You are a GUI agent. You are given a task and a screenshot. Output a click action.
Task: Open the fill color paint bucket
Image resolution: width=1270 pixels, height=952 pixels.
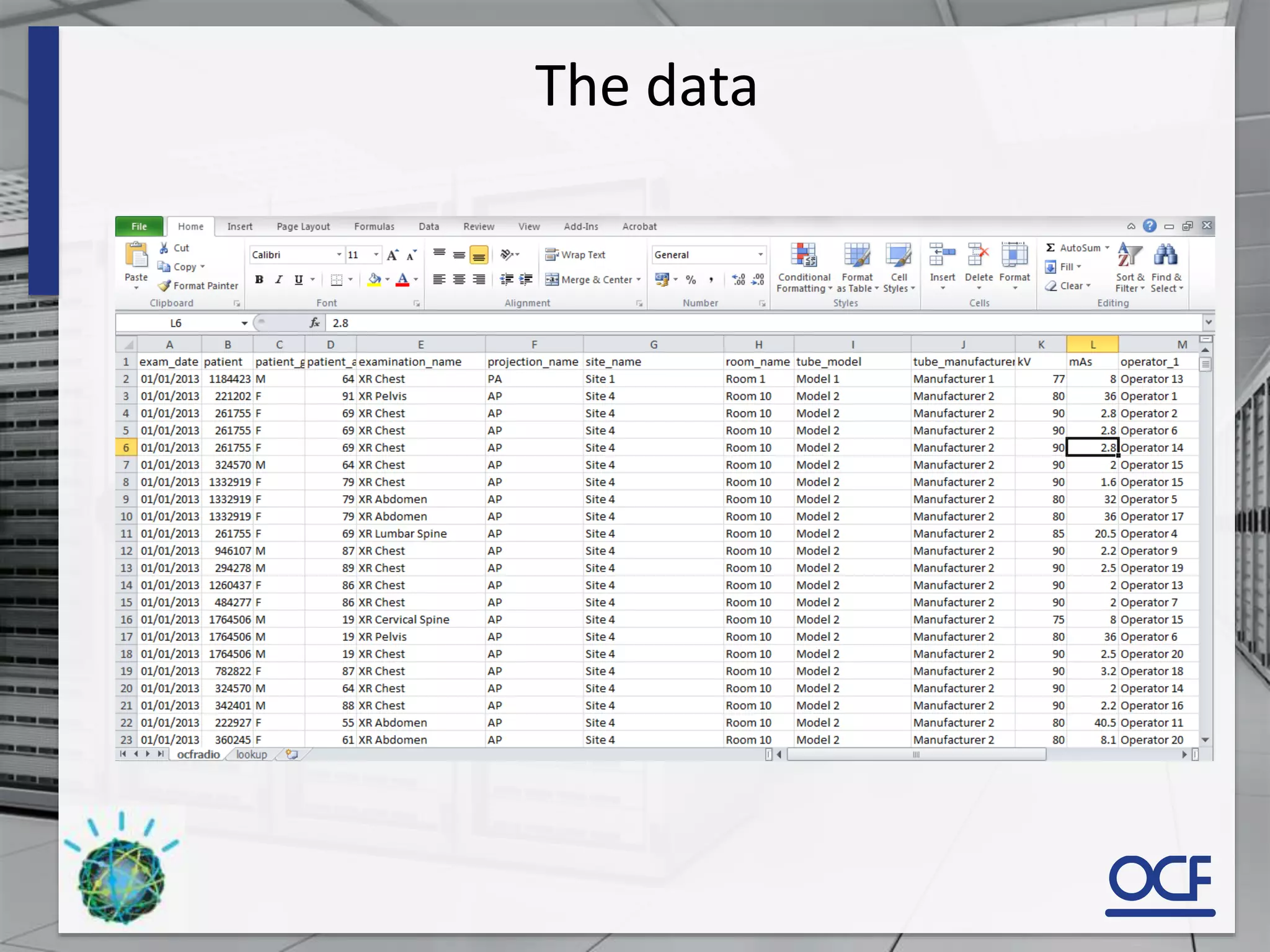[x=375, y=280]
